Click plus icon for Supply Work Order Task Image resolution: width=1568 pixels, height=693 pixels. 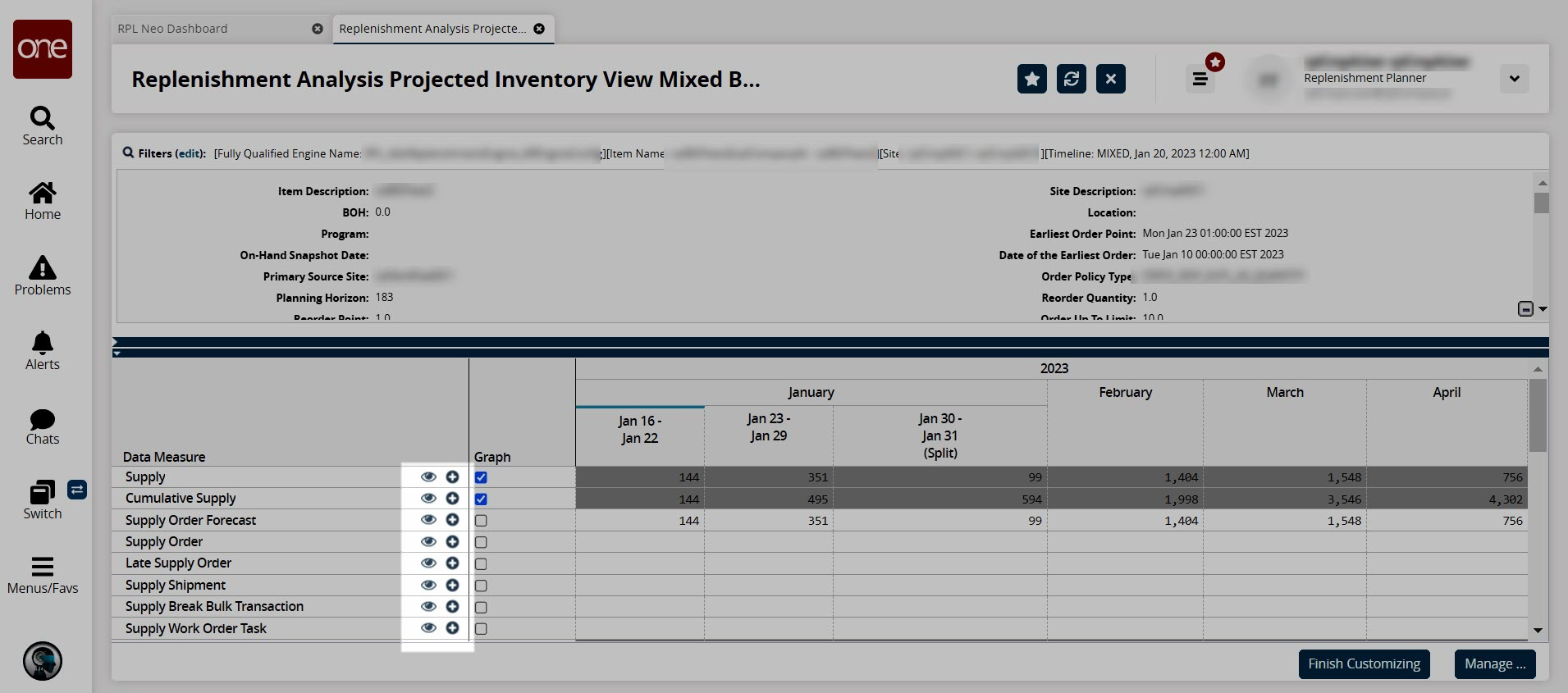[x=452, y=628]
